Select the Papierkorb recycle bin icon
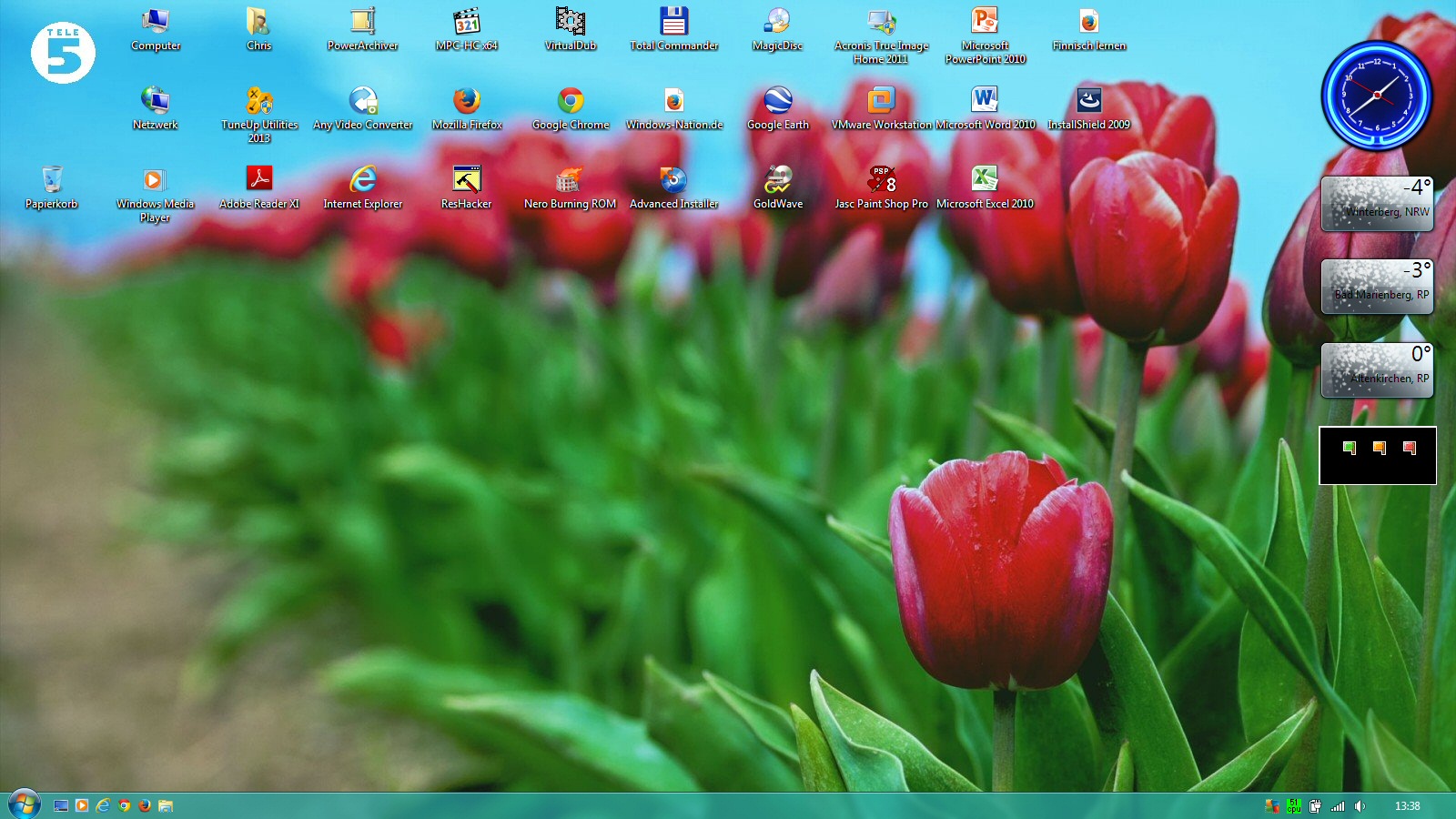Viewport: 1456px width, 819px height. 52,180
